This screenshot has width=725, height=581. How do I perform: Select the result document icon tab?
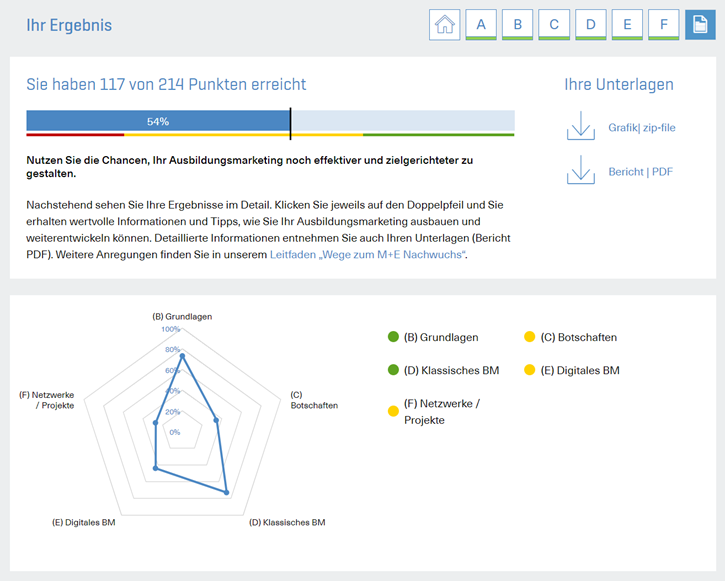[x=700, y=25]
